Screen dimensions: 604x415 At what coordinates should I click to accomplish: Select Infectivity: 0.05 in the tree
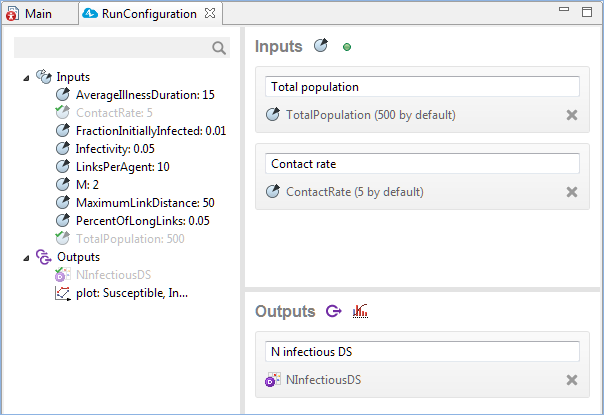(x=115, y=149)
